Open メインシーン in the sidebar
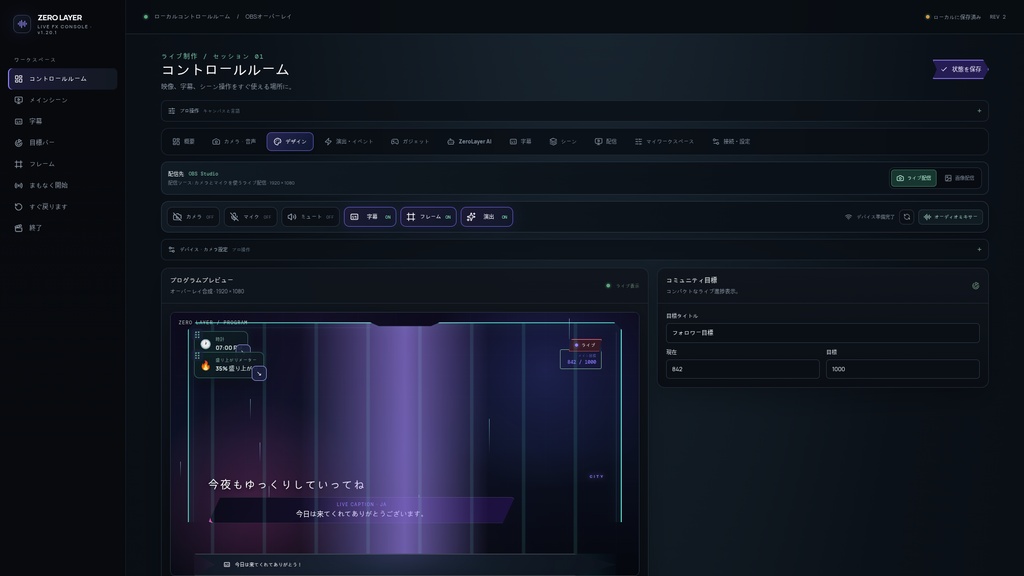This screenshot has width=1024, height=576. coord(63,100)
